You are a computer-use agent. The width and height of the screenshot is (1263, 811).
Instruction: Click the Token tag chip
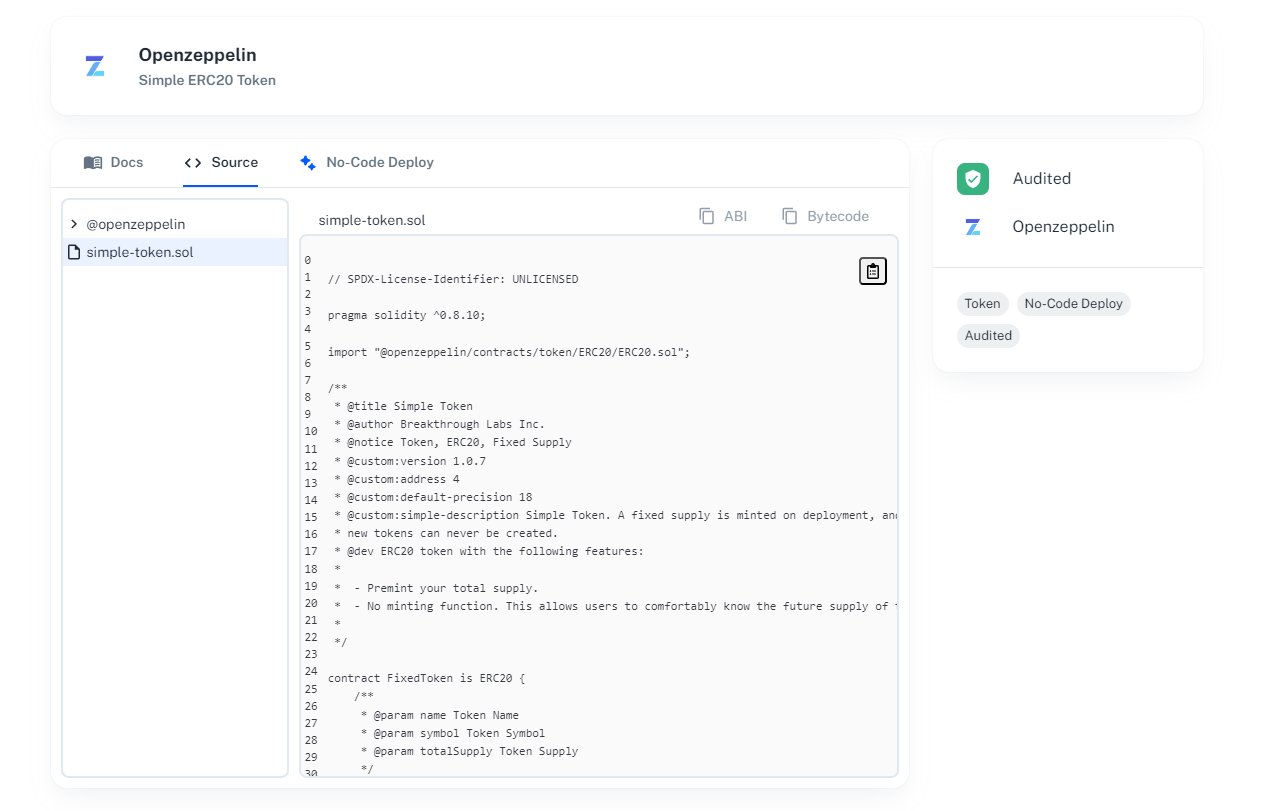point(983,304)
